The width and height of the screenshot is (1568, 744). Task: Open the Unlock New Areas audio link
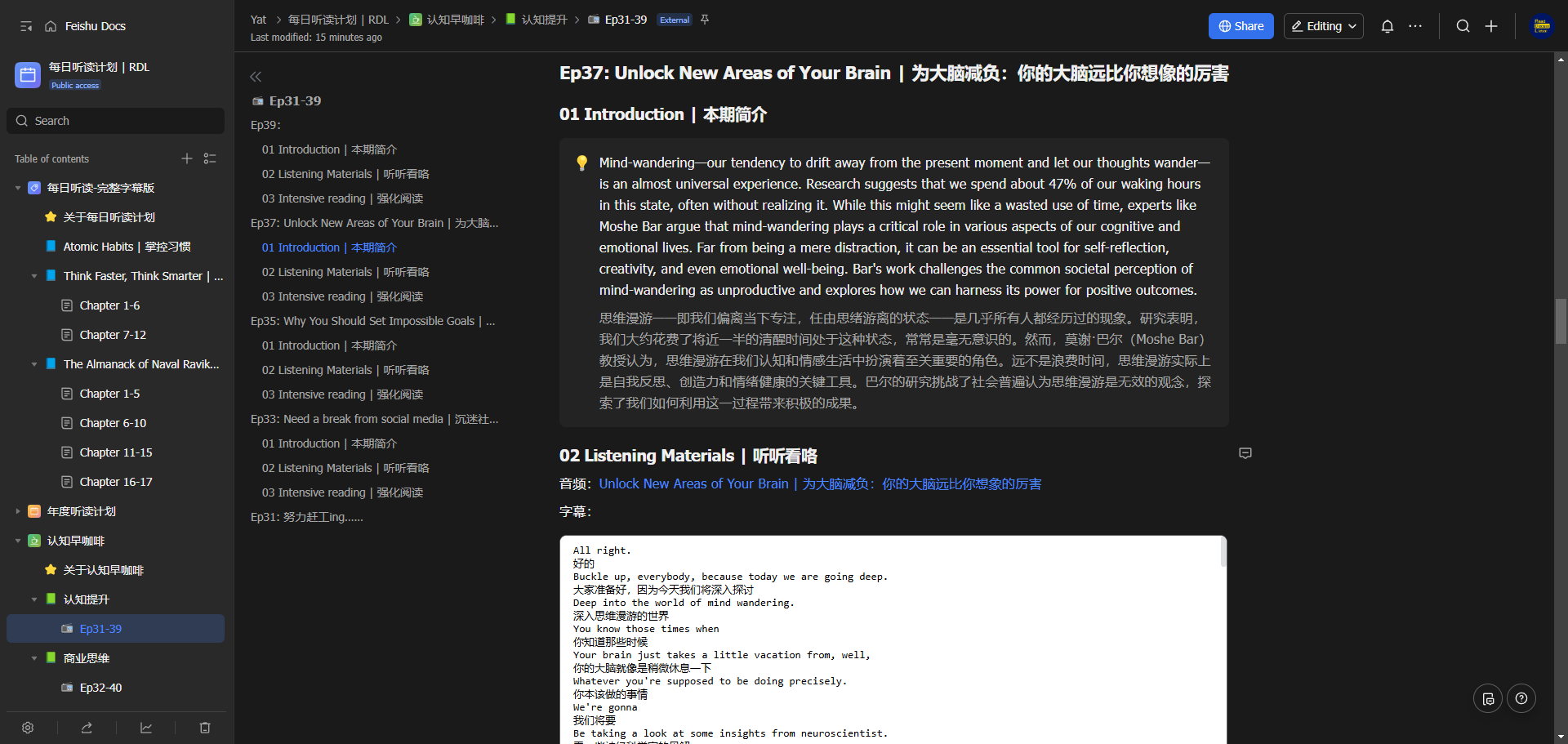(x=819, y=483)
